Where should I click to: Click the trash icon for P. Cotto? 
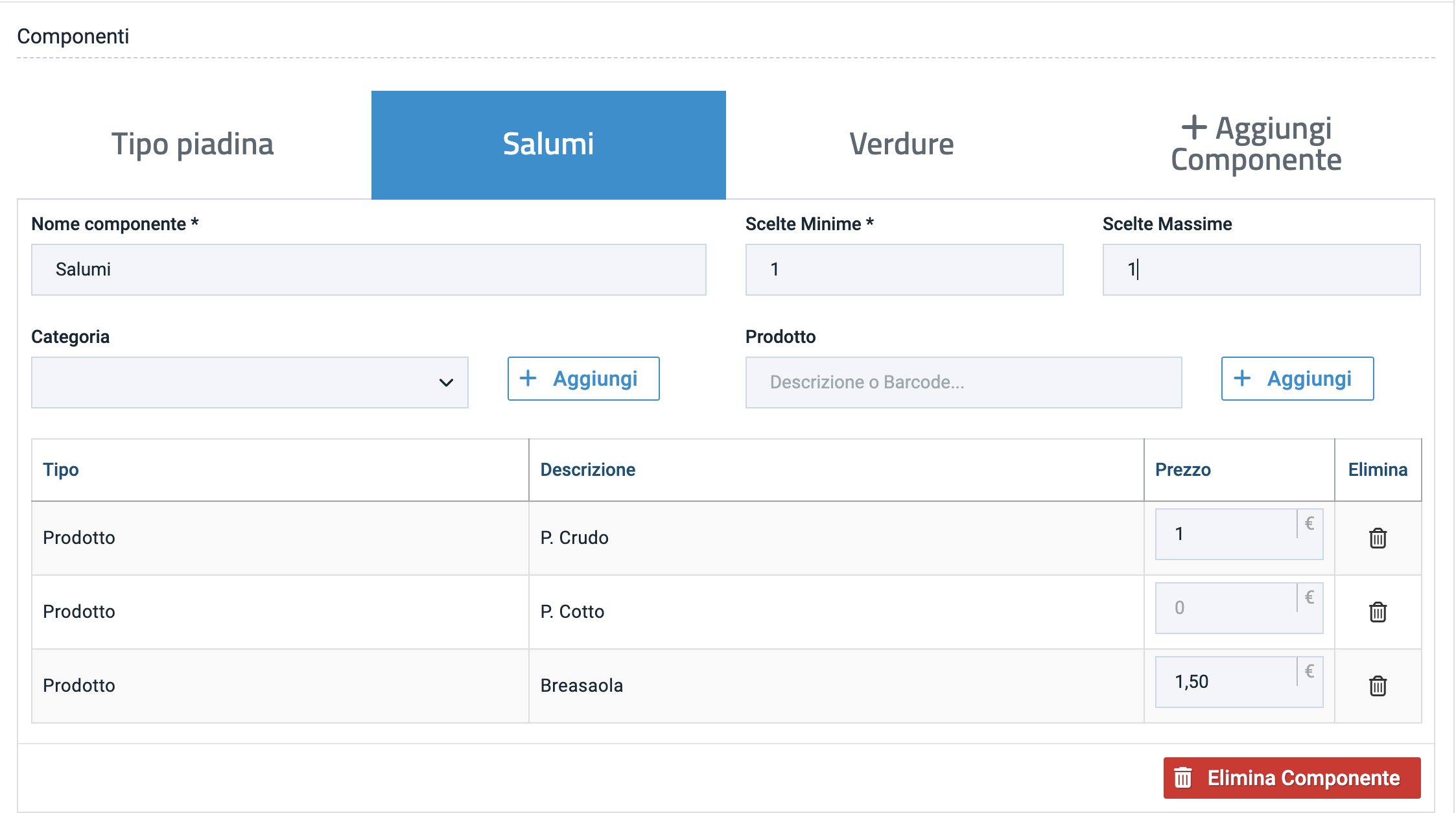(x=1378, y=612)
